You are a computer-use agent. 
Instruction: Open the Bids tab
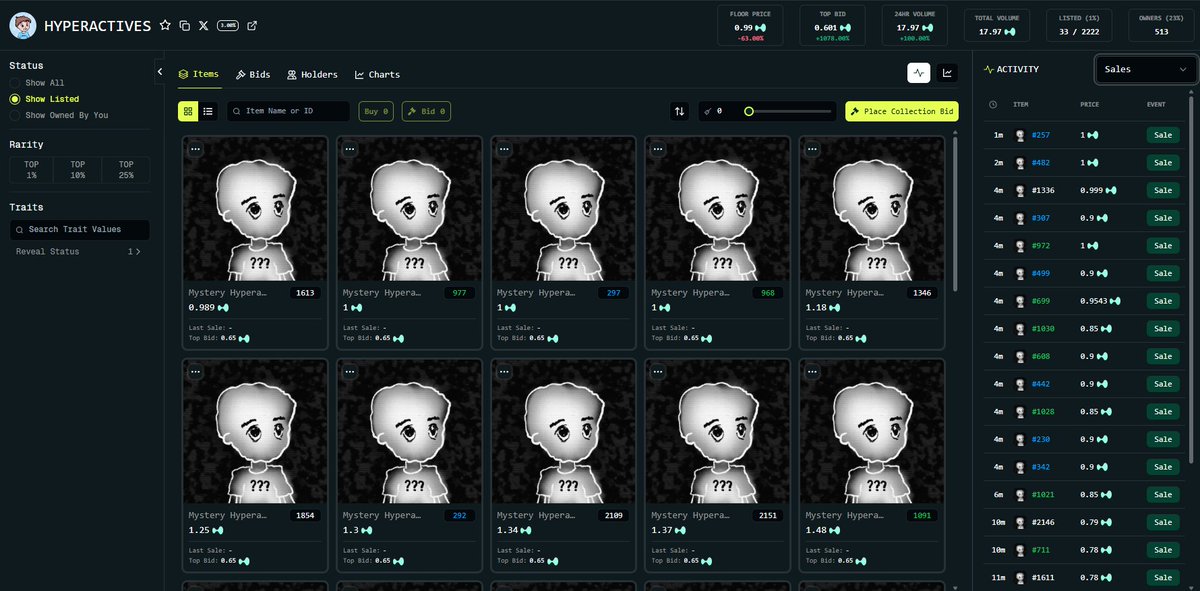(253, 75)
